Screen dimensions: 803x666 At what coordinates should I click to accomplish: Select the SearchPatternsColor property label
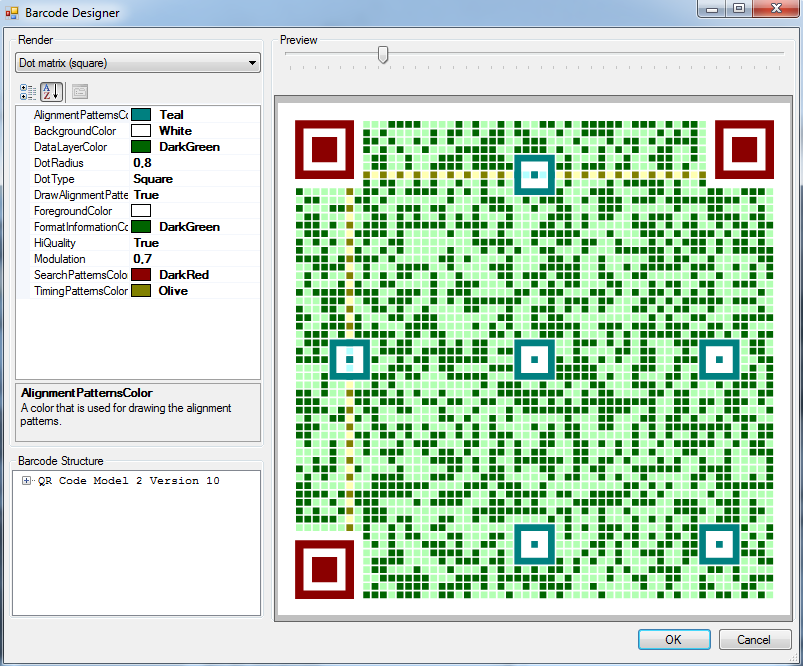pyautogui.click(x=81, y=275)
